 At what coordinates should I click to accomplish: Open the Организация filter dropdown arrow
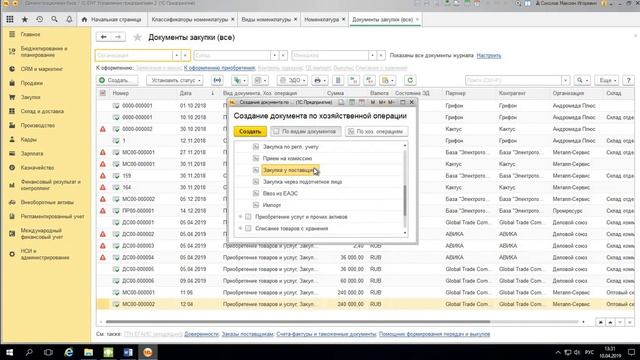pyautogui.click(x=177, y=55)
